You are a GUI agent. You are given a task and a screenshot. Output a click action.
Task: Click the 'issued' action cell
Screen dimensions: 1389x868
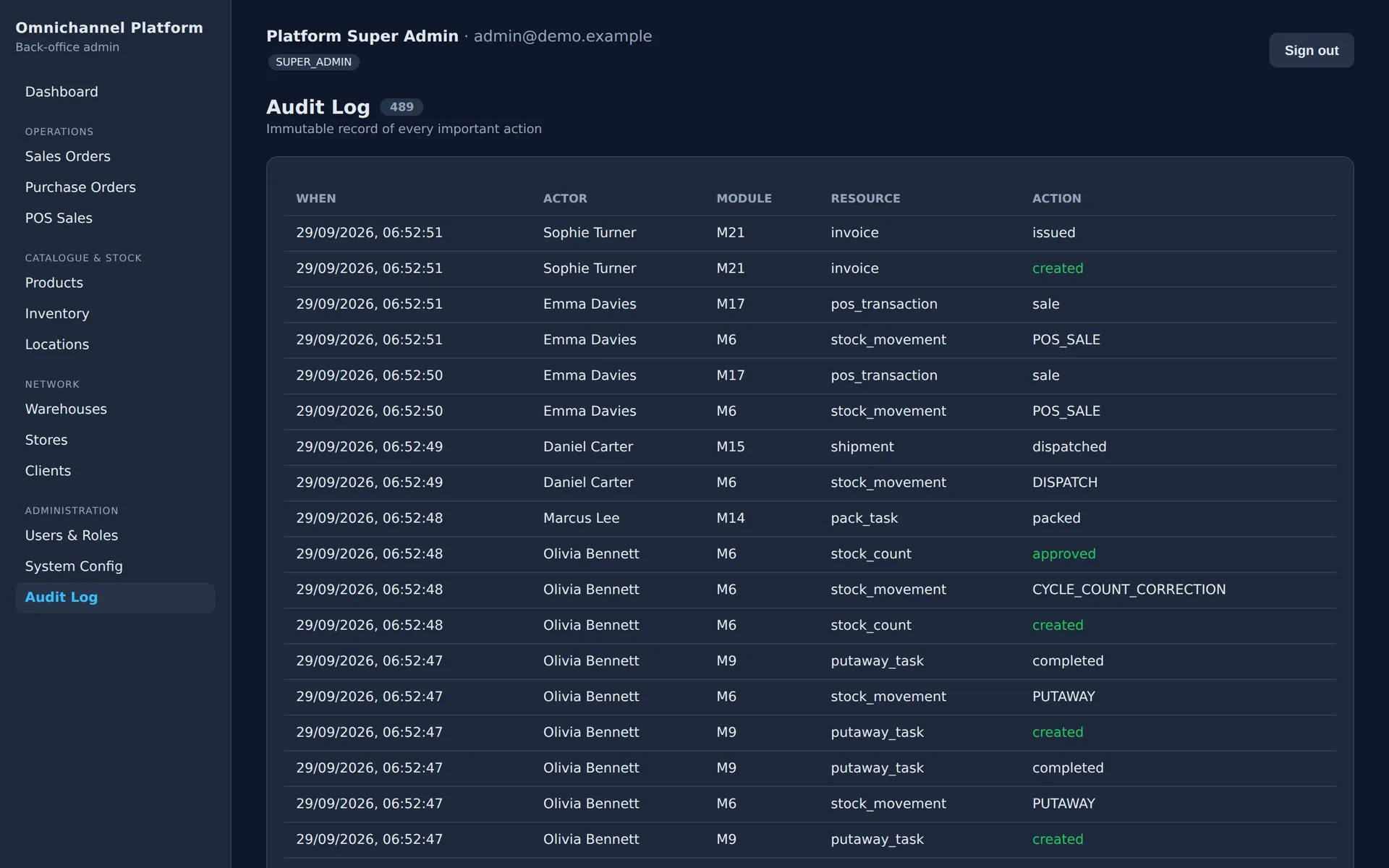point(1053,233)
